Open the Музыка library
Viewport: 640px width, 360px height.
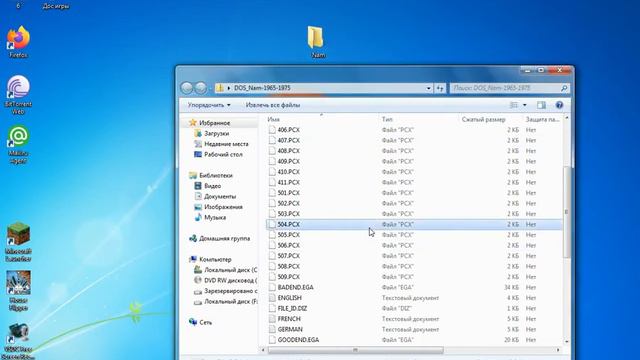[215, 218]
